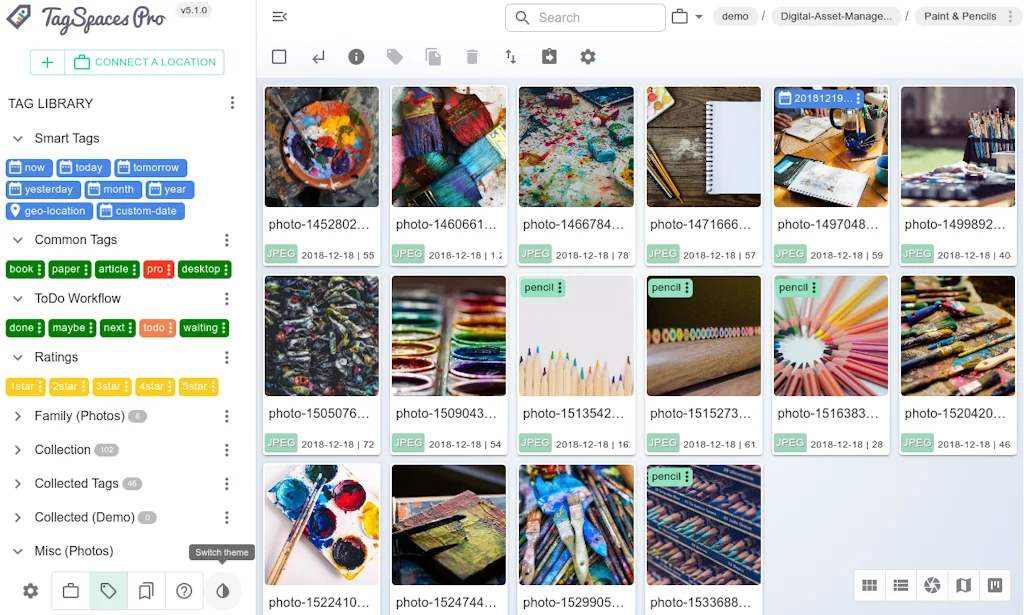Open the file properties info icon
This screenshot has height=615, width=1024.
click(x=356, y=57)
